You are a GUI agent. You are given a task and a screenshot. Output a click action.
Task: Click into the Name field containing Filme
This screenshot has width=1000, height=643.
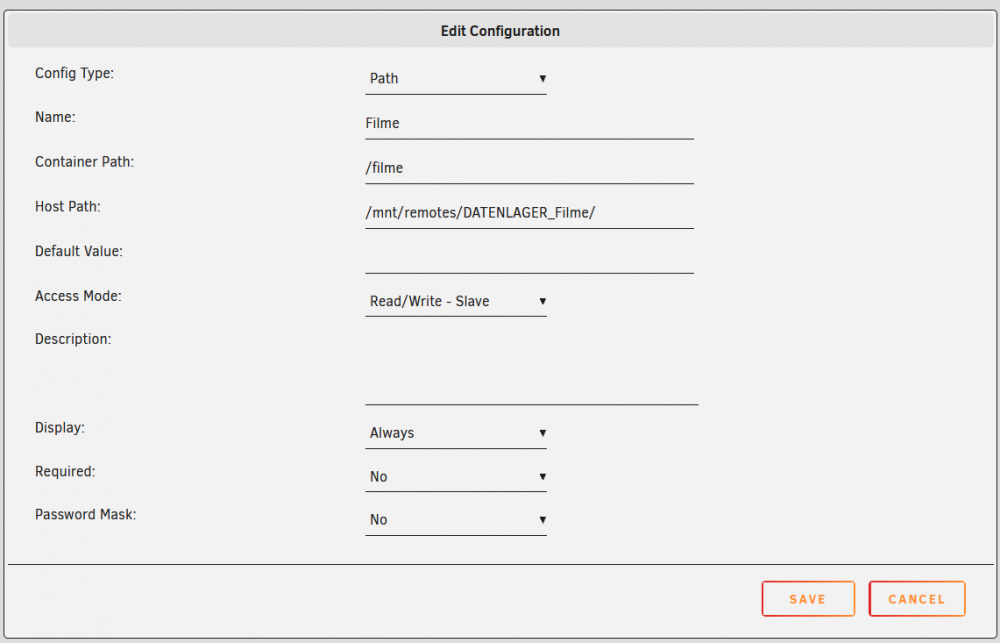point(529,123)
